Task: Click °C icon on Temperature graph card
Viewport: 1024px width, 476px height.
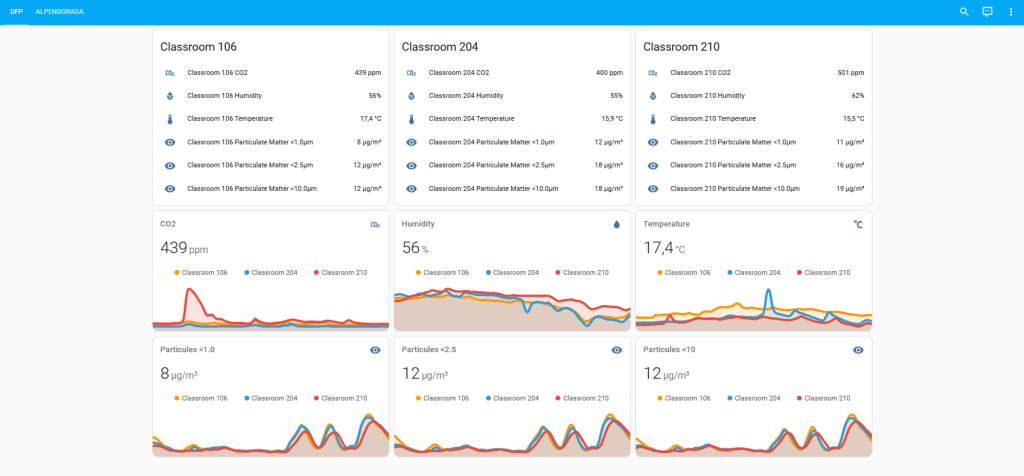Action: click(x=858, y=225)
